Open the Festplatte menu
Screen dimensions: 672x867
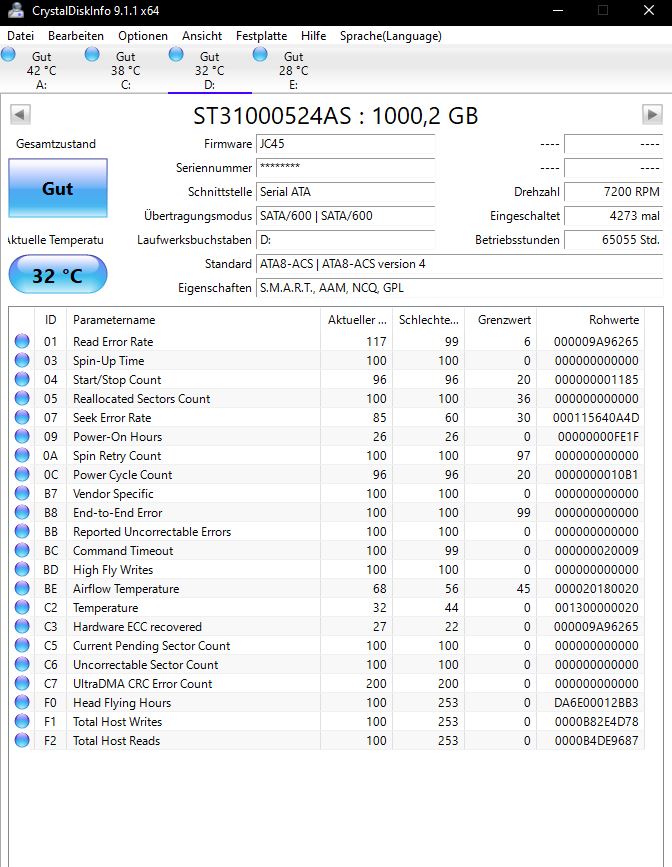coord(261,36)
